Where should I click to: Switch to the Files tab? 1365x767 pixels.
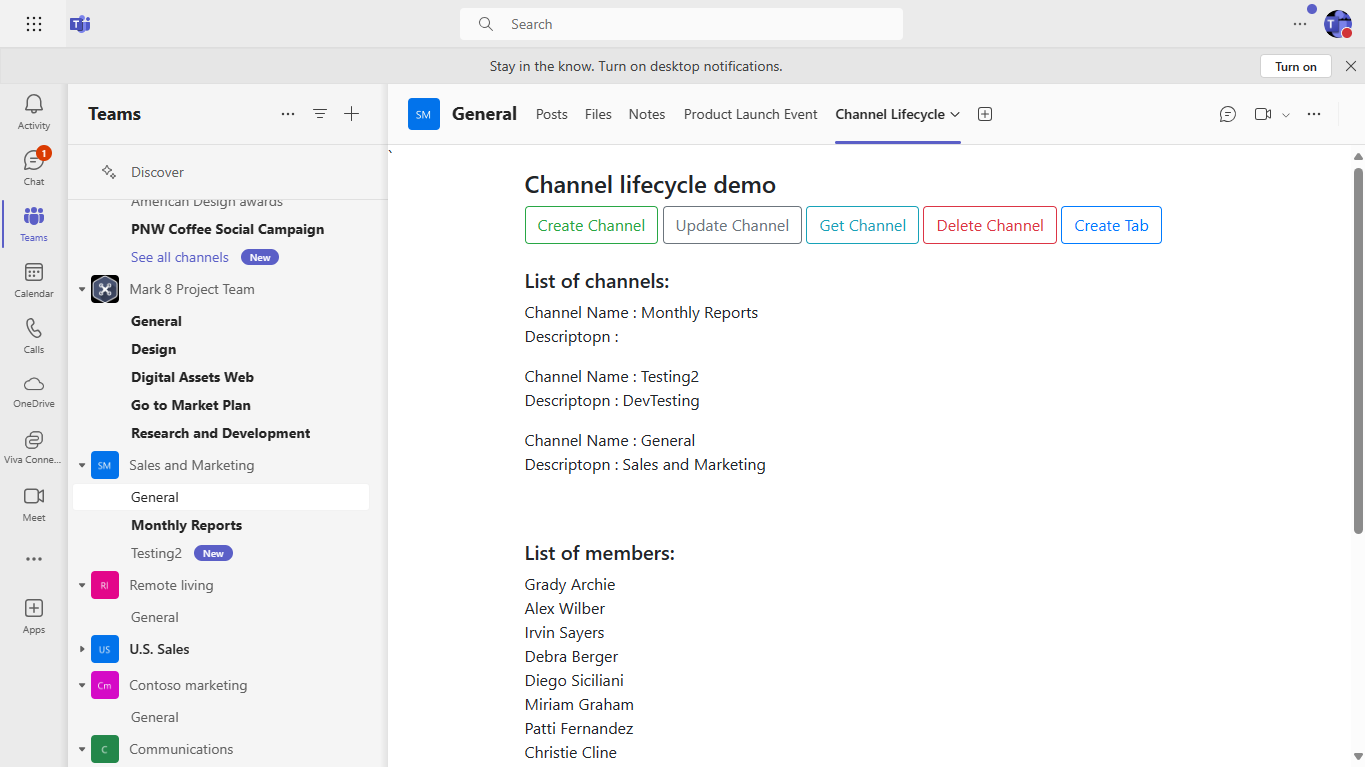coord(598,114)
